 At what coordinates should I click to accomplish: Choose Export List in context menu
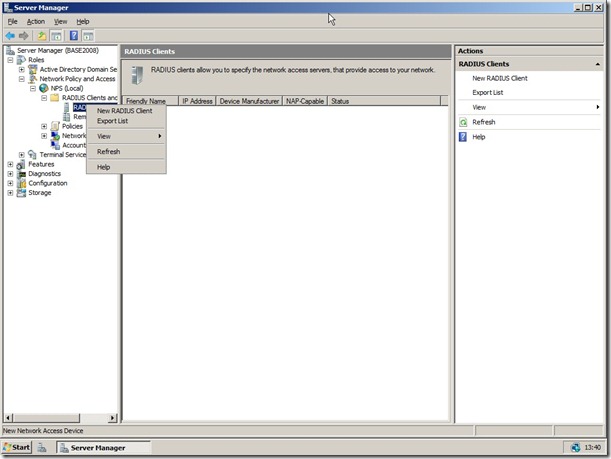pyautogui.click(x=126, y=121)
